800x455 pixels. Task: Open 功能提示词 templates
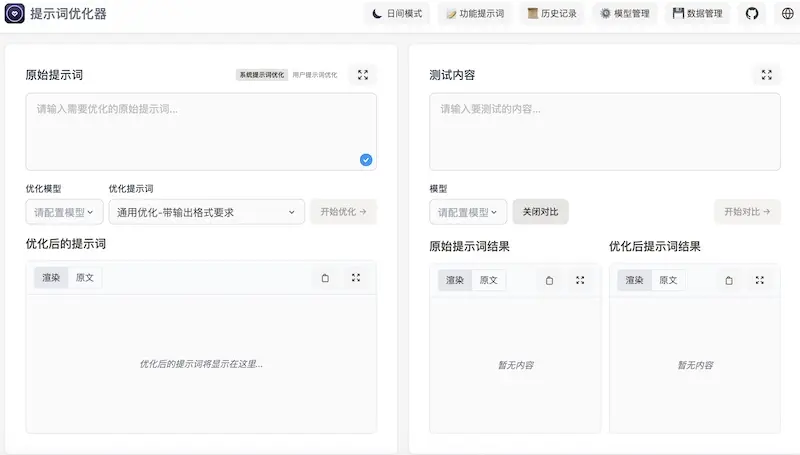[x=475, y=14]
